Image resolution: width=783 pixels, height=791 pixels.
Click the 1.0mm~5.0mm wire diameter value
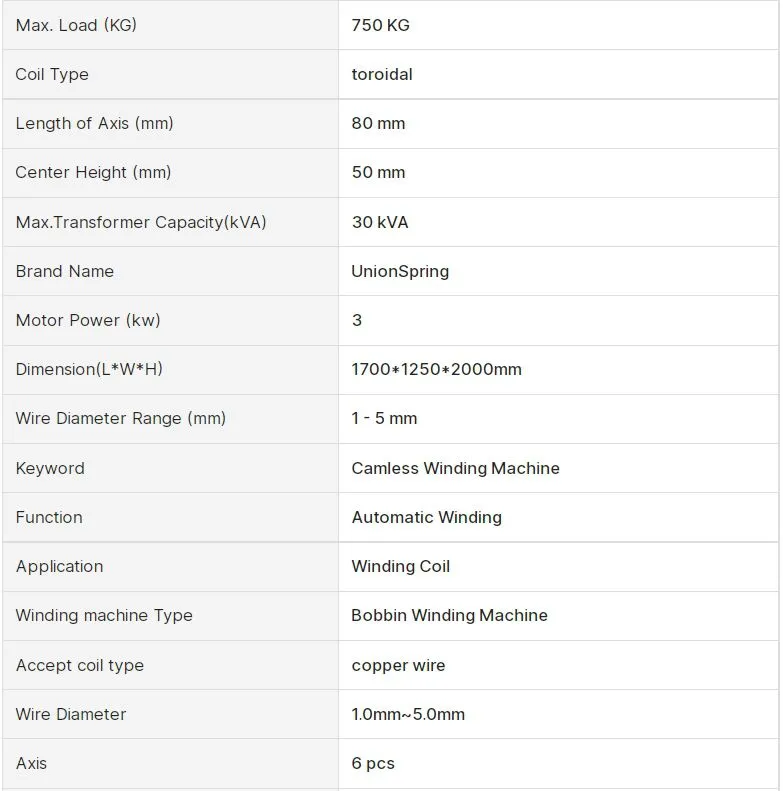pos(408,714)
